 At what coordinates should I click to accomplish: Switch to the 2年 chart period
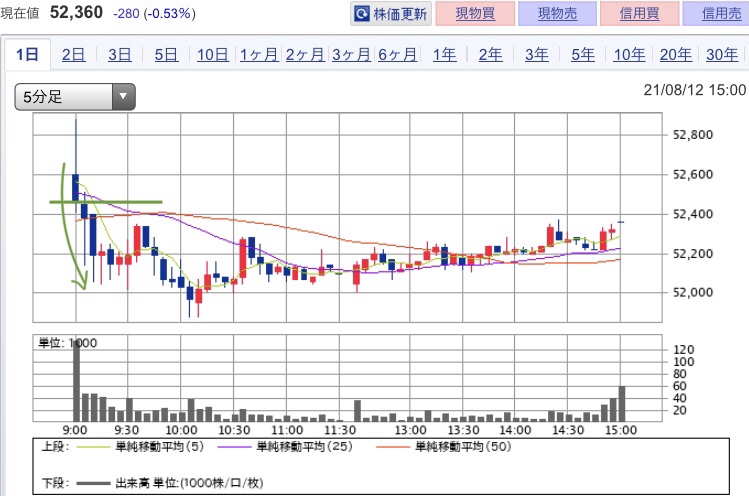coord(491,55)
